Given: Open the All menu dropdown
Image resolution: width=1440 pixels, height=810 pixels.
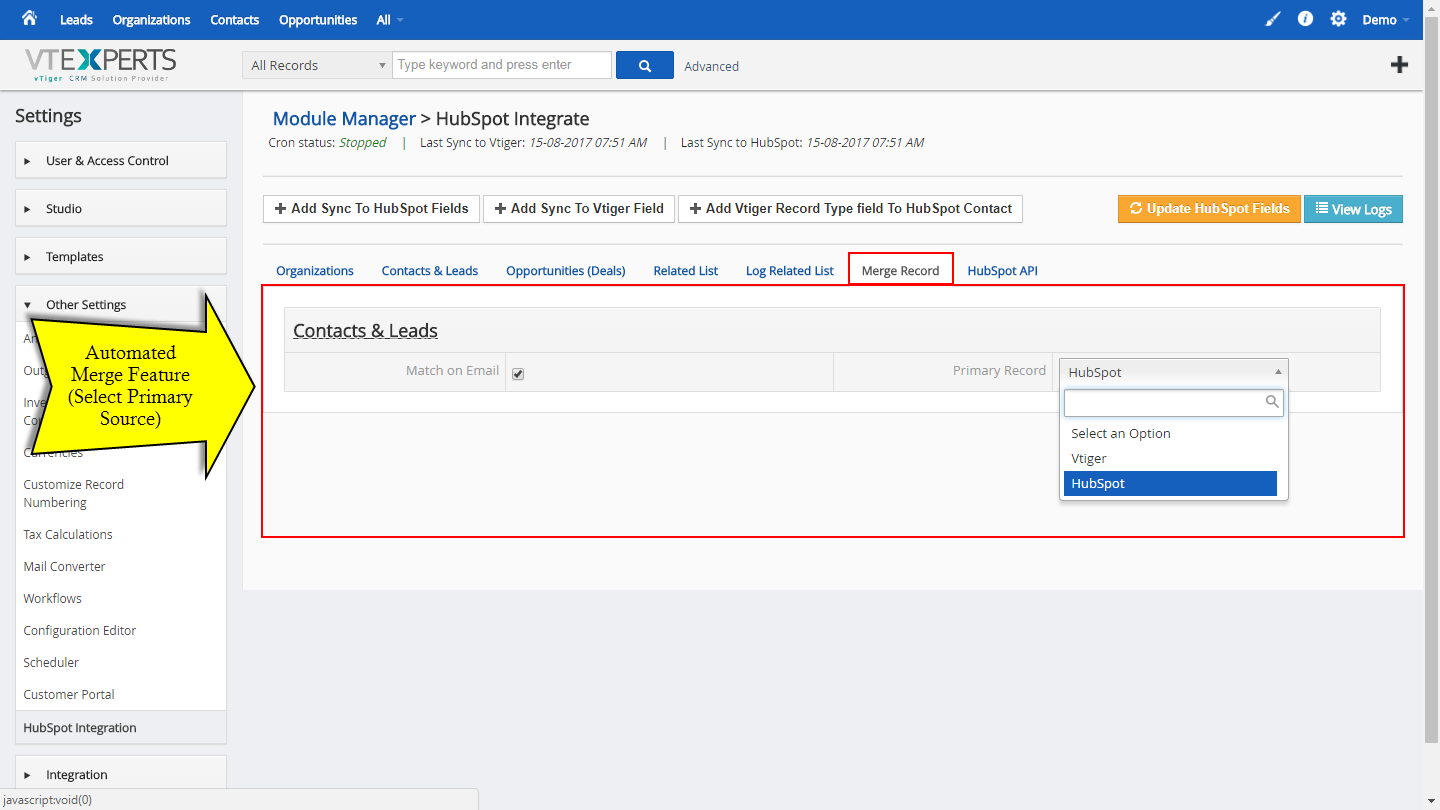Looking at the screenshot, I should click(x=390, y=20).
